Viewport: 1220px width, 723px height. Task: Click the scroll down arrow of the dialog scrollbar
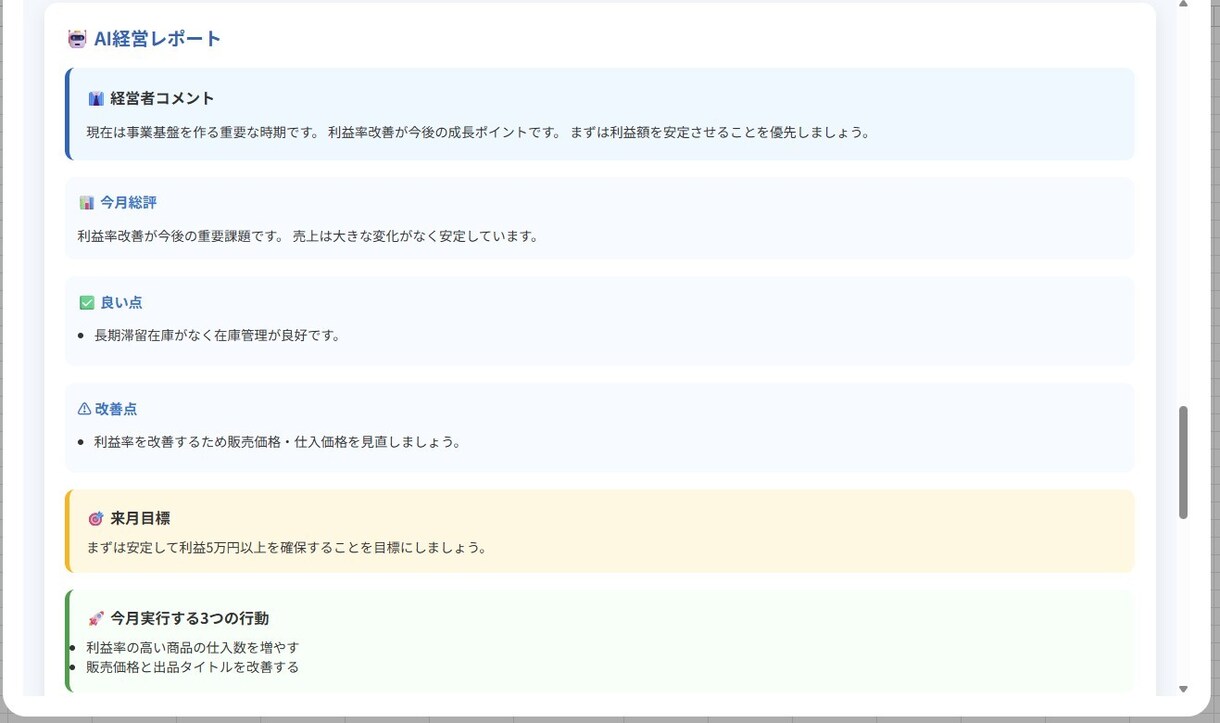coord(1184,689)
